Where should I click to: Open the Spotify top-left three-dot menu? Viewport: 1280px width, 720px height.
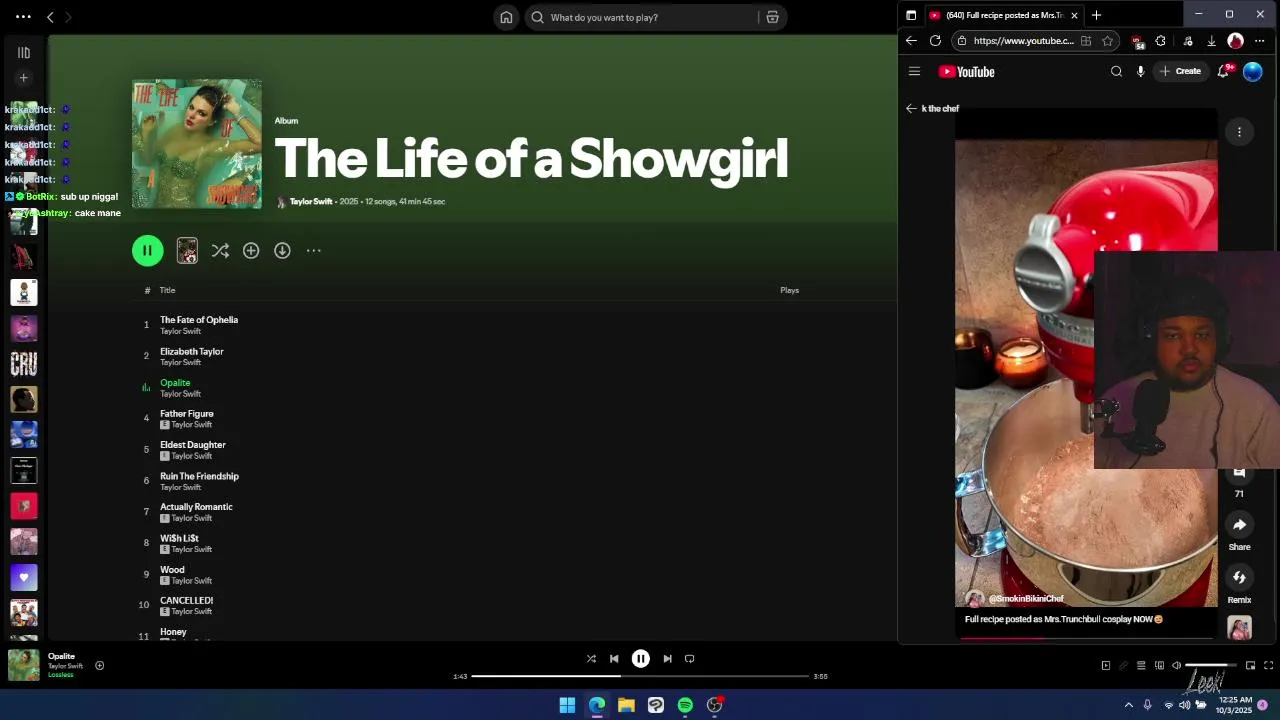point(23,17)
